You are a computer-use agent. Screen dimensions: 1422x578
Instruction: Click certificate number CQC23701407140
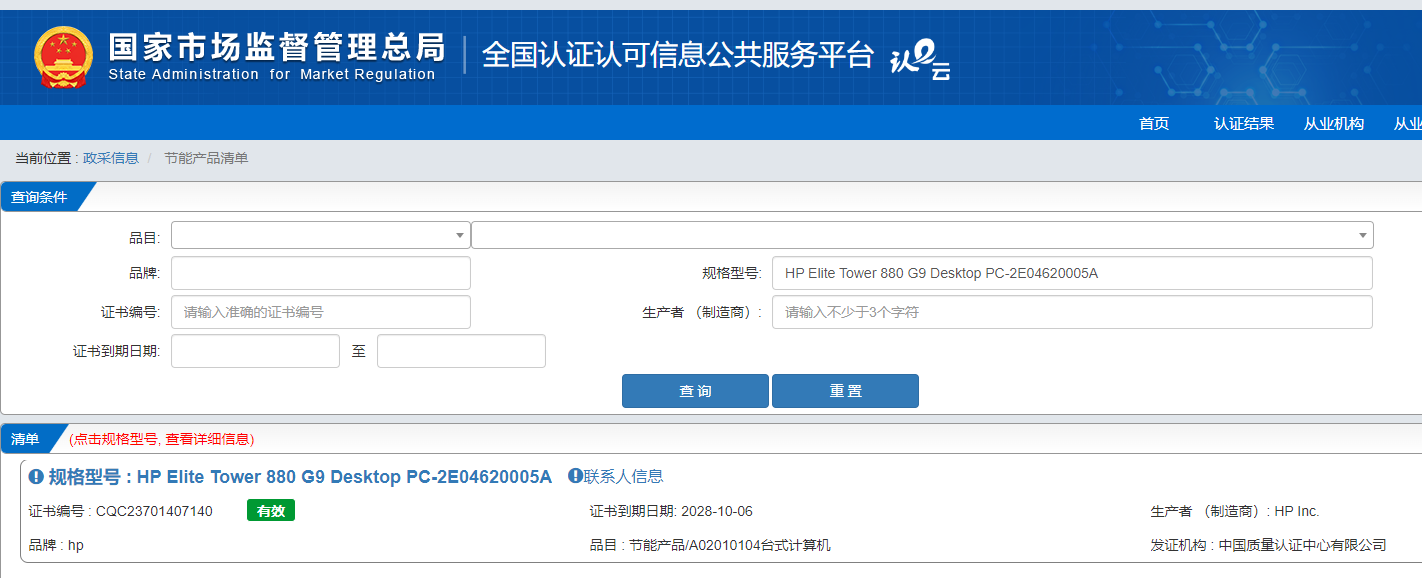(154, 511)
